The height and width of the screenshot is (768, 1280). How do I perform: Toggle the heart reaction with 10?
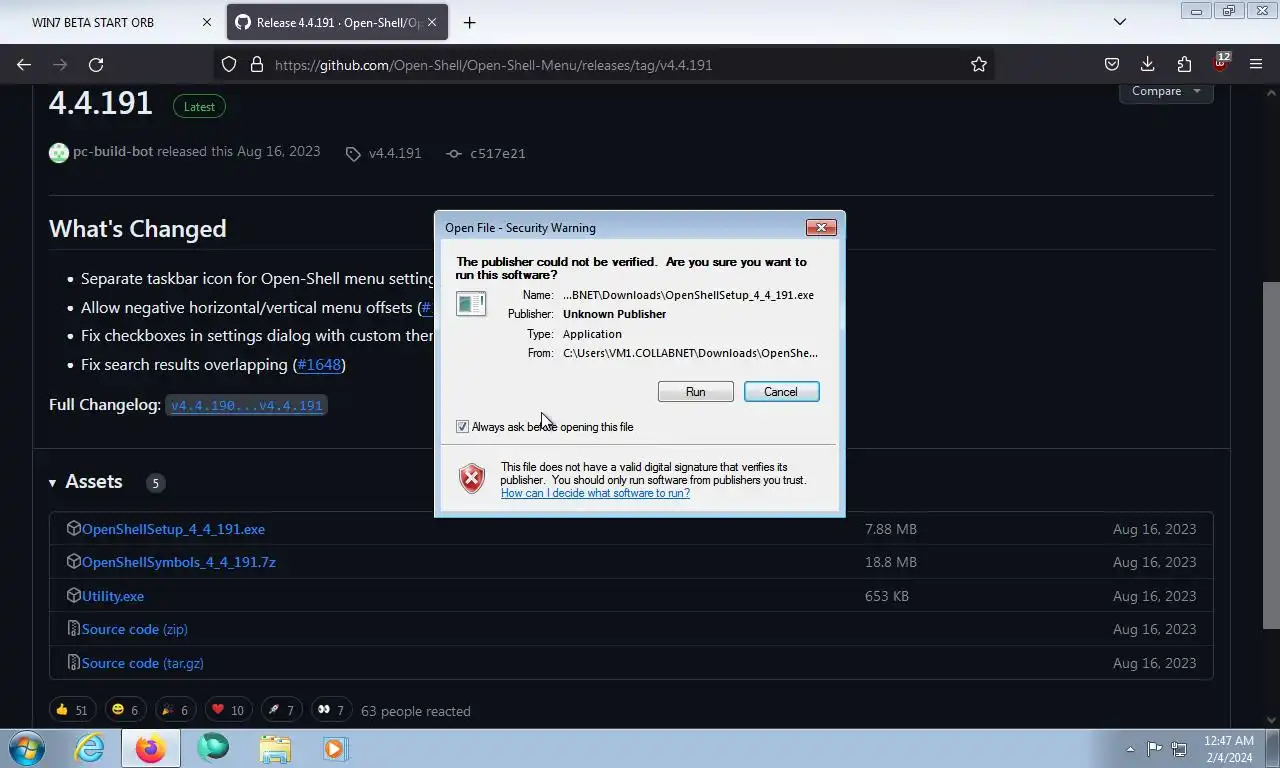(x=228, y=710)
